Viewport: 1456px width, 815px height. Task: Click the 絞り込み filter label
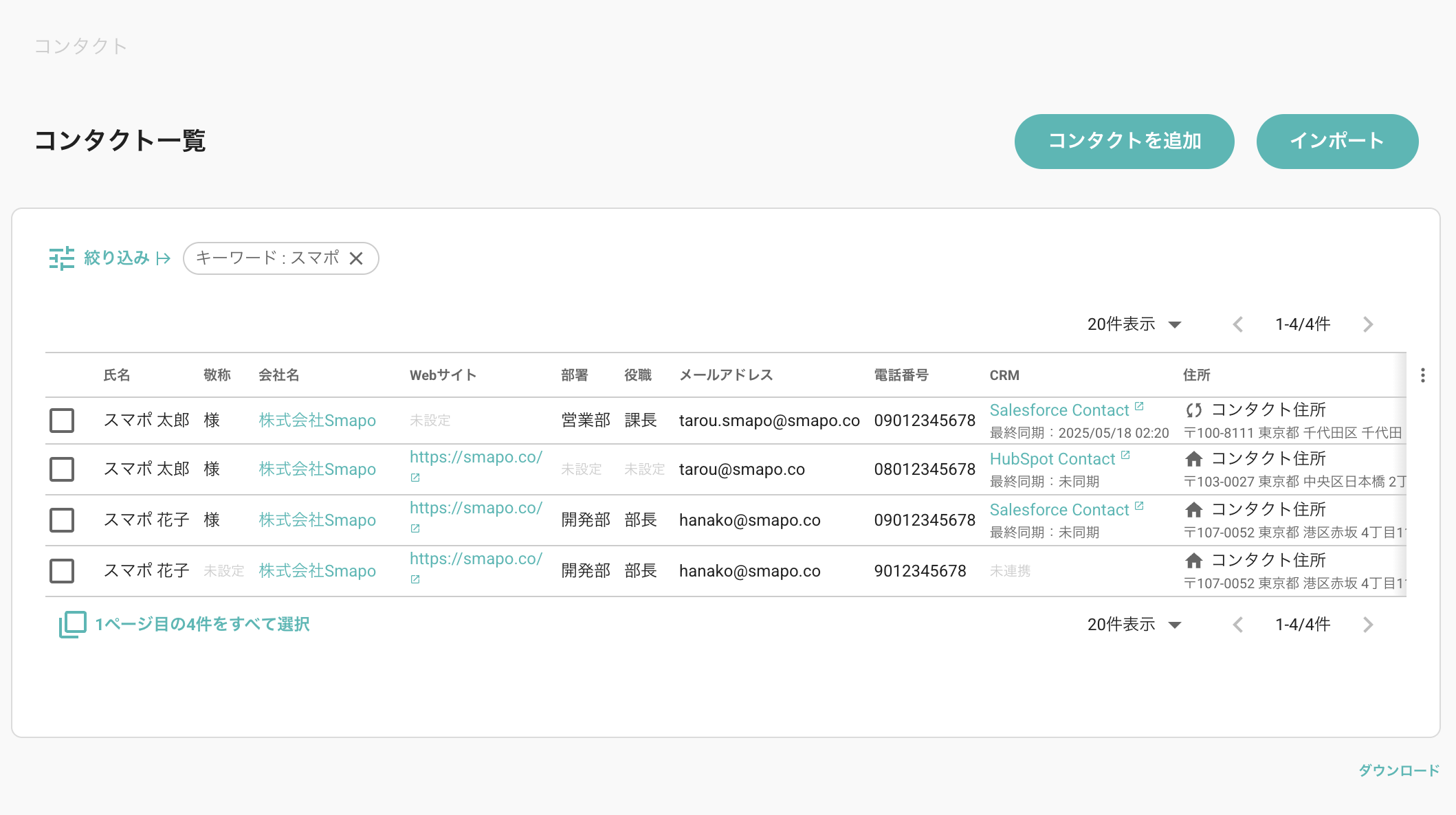pos(116,258)
